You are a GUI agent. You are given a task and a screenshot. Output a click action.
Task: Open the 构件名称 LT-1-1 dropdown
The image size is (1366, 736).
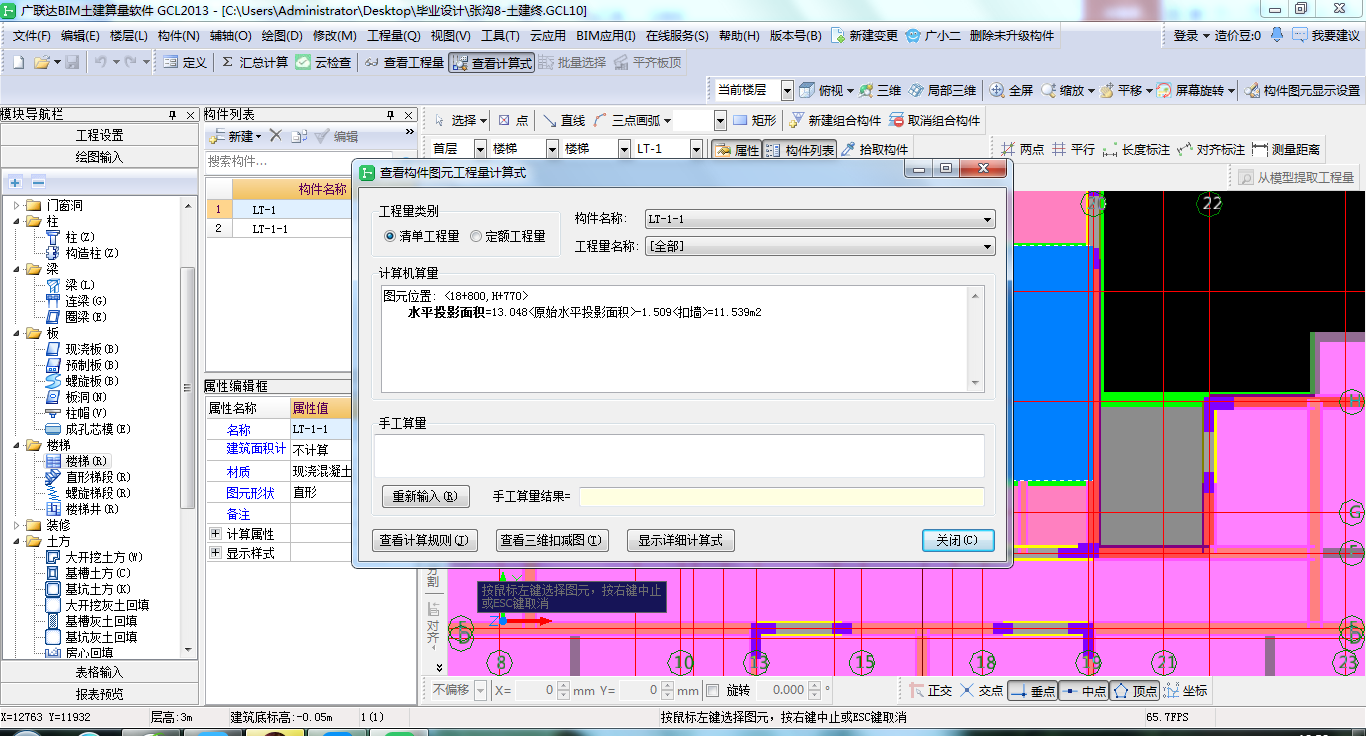819,219
